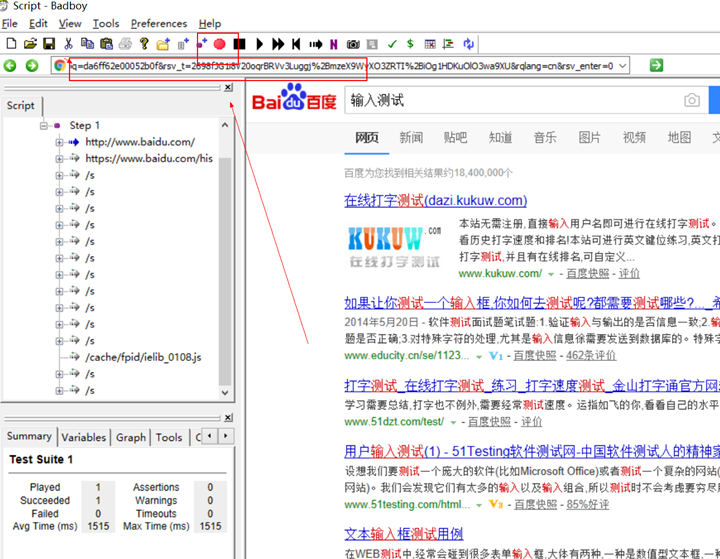Image resolution: width=720 pixels, height=559 pixels.
Task: Open the Edit menu
Action: click(38, 23)
